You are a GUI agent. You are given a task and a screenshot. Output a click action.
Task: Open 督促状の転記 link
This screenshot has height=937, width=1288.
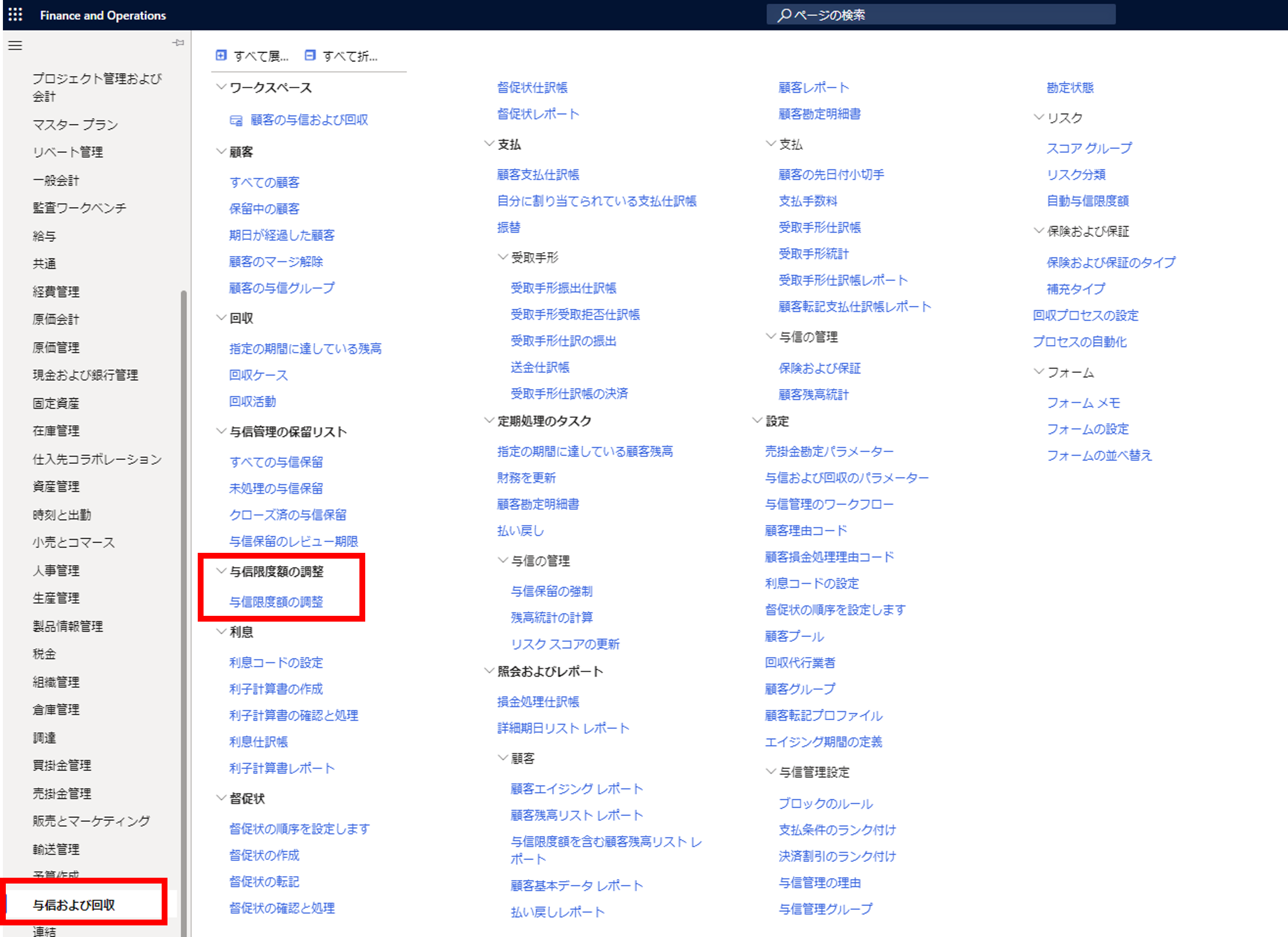(x=264, y=881)
